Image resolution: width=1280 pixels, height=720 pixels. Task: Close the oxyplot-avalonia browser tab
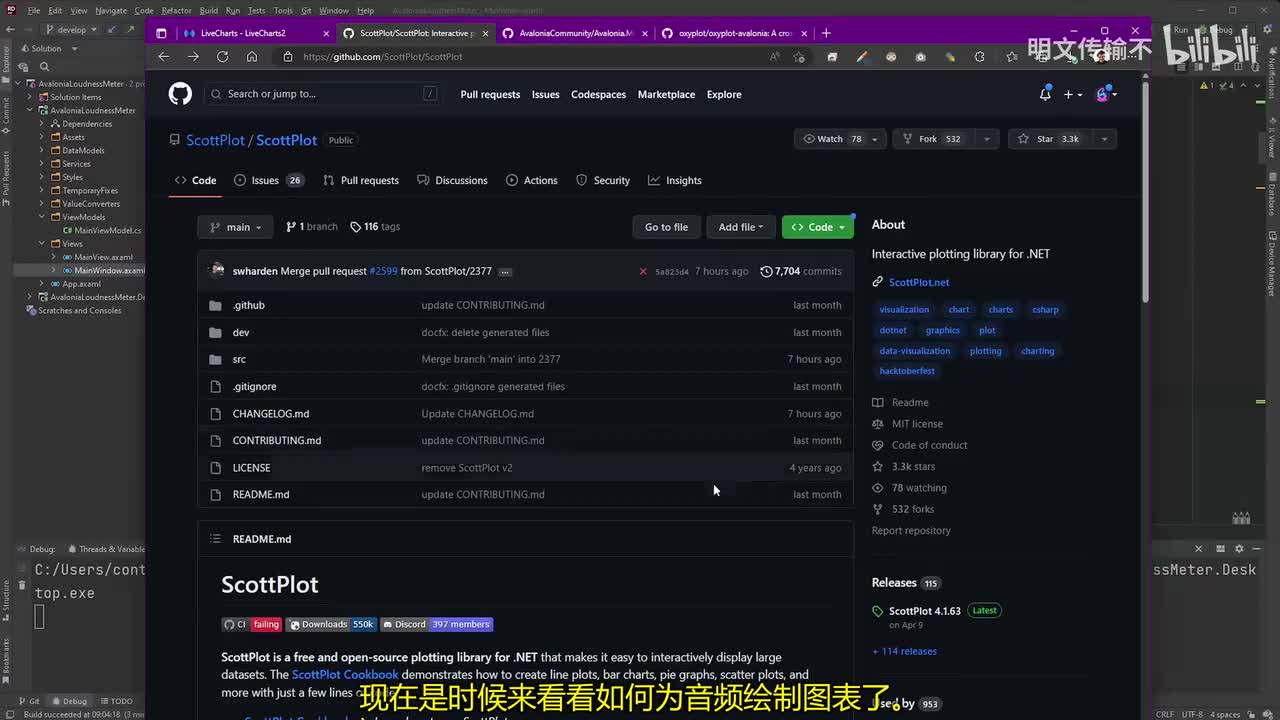tap(806, 33)
